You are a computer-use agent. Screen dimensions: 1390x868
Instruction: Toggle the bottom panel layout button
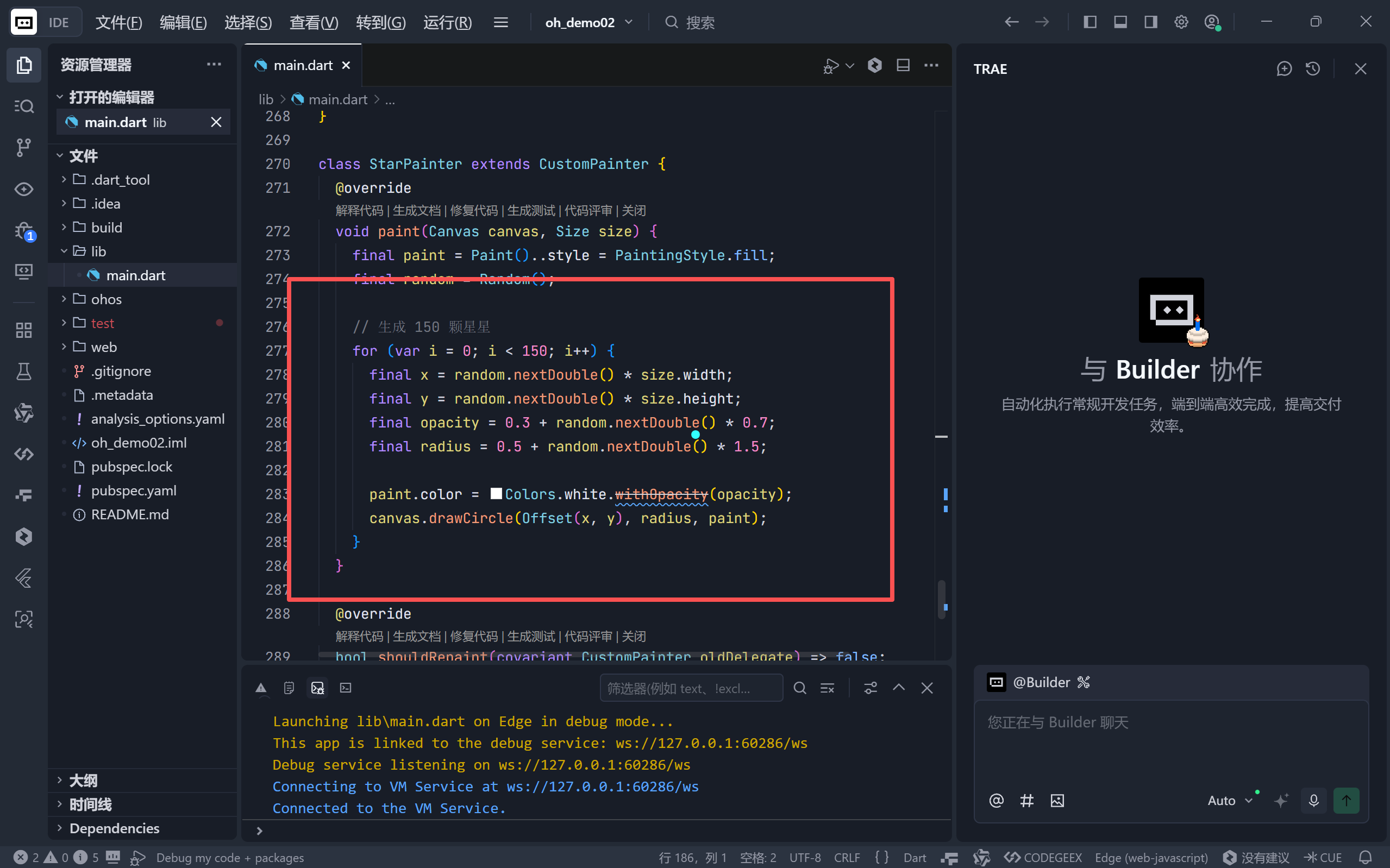tap(1120, 22)
